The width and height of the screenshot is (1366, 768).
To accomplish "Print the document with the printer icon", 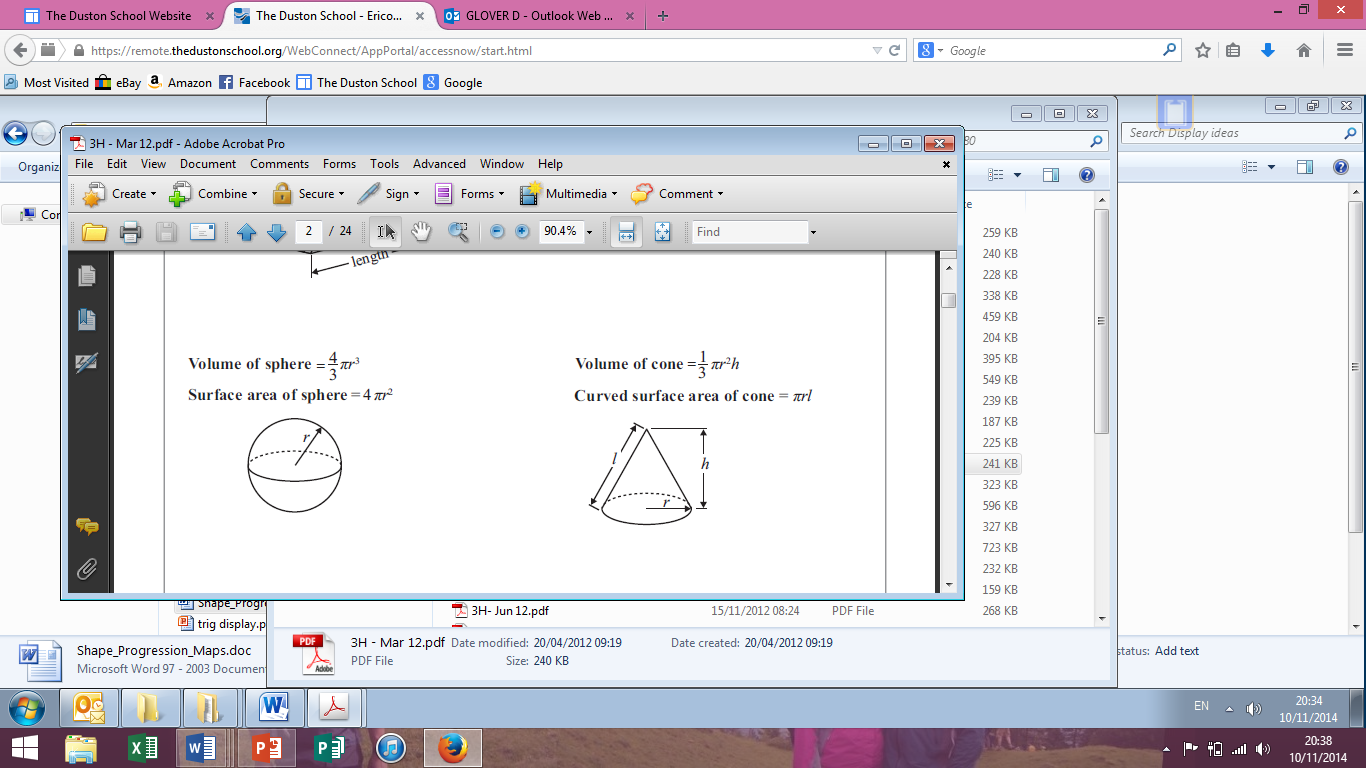I will [x=130, y=232].
